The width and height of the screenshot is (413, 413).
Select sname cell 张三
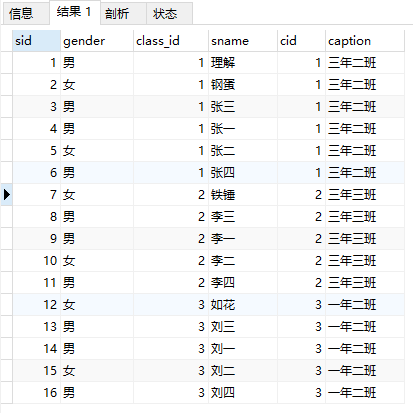coord(243,106)
